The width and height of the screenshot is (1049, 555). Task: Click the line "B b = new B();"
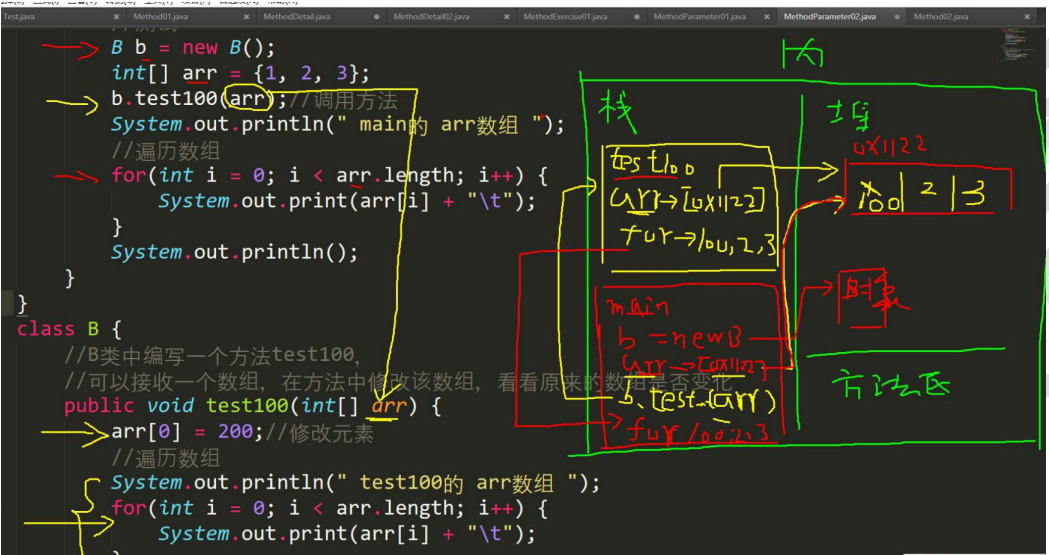[193, 47]
